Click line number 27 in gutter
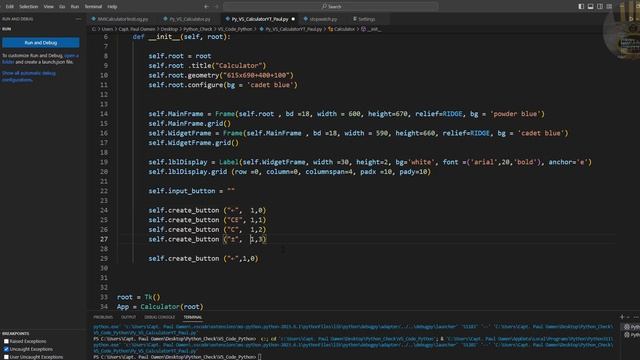 (x=104, y=239)
